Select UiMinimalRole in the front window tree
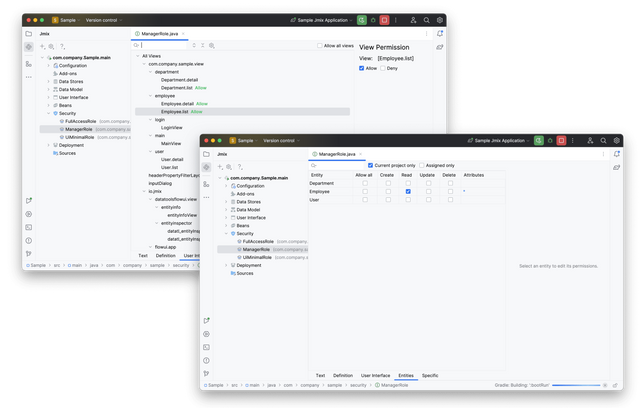Image resolution: width=640 pixels, height=408 pixels. [x=257, y=257]
